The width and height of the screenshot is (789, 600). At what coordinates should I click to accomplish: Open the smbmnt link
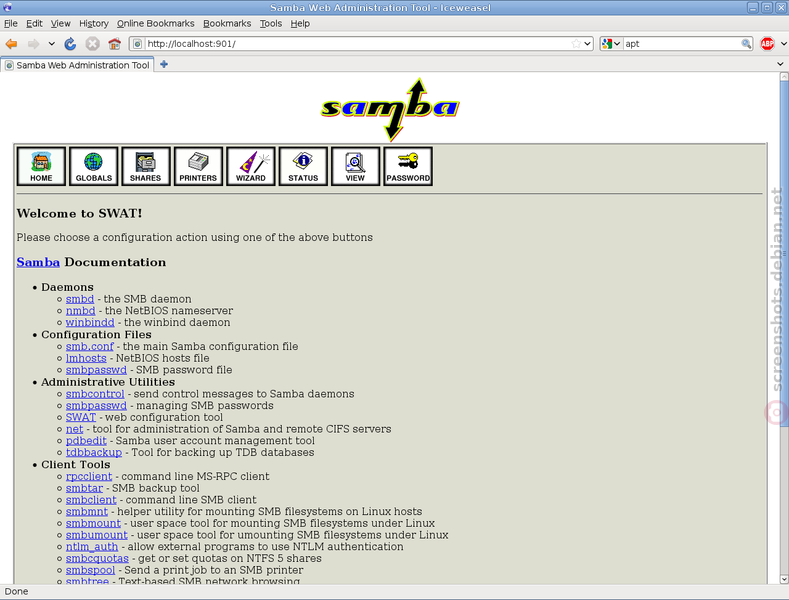[x=87, y=511]
